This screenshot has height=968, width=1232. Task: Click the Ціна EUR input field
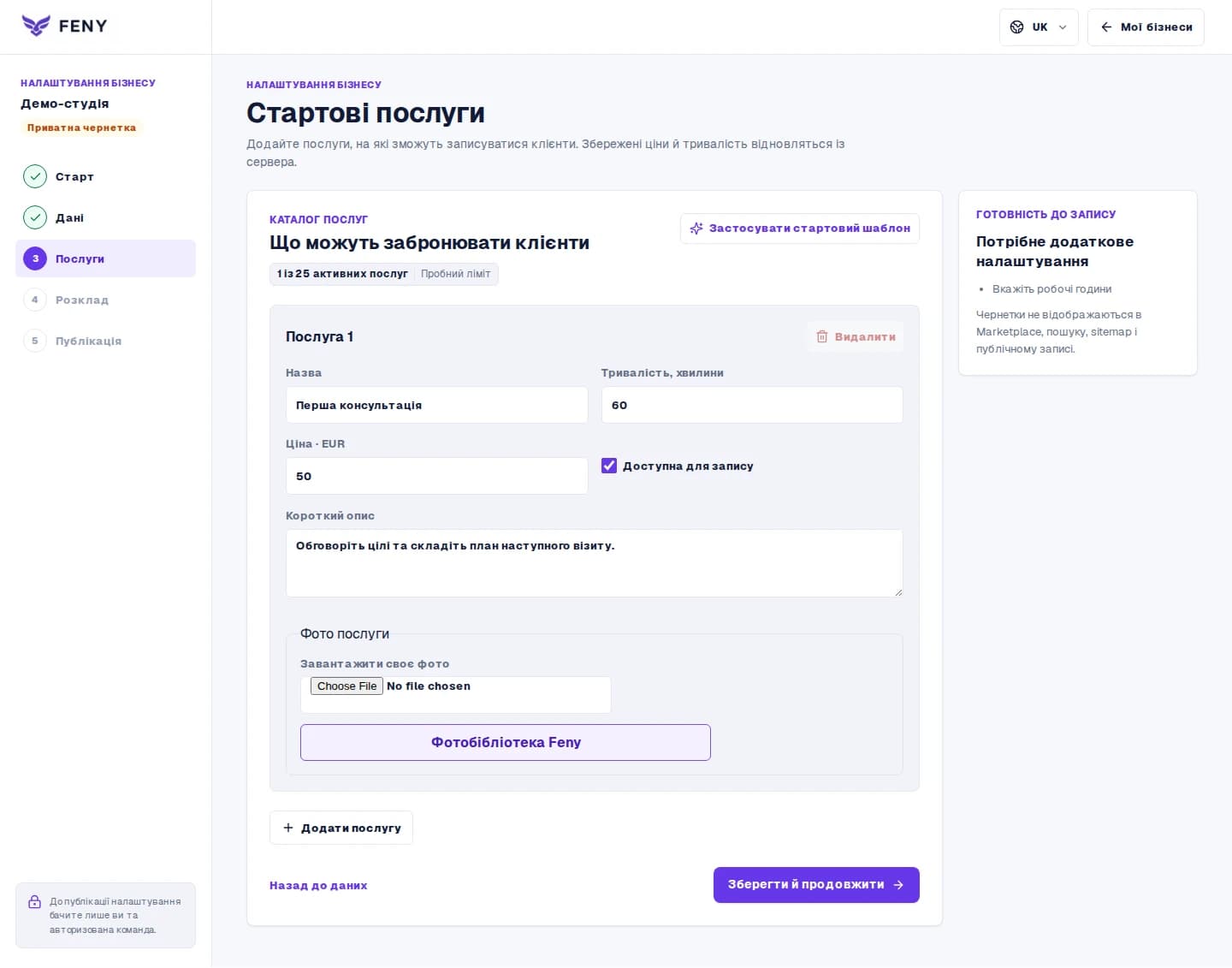click(x=436, y=476)
